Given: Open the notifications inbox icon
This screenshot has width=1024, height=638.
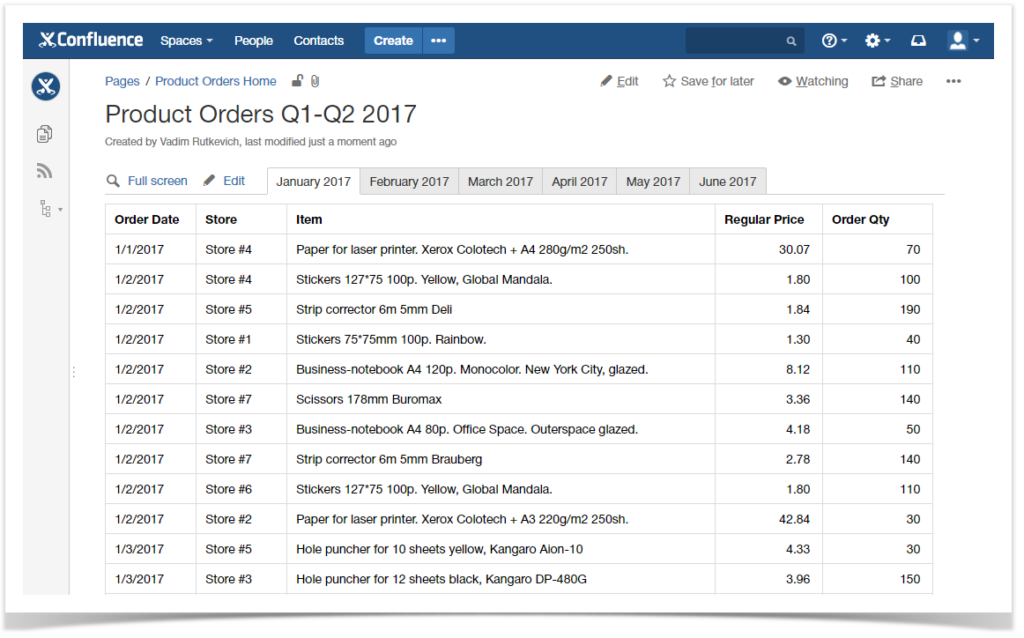Looking at the screenshot, I should pyautogui.click(x=919, y=40).
